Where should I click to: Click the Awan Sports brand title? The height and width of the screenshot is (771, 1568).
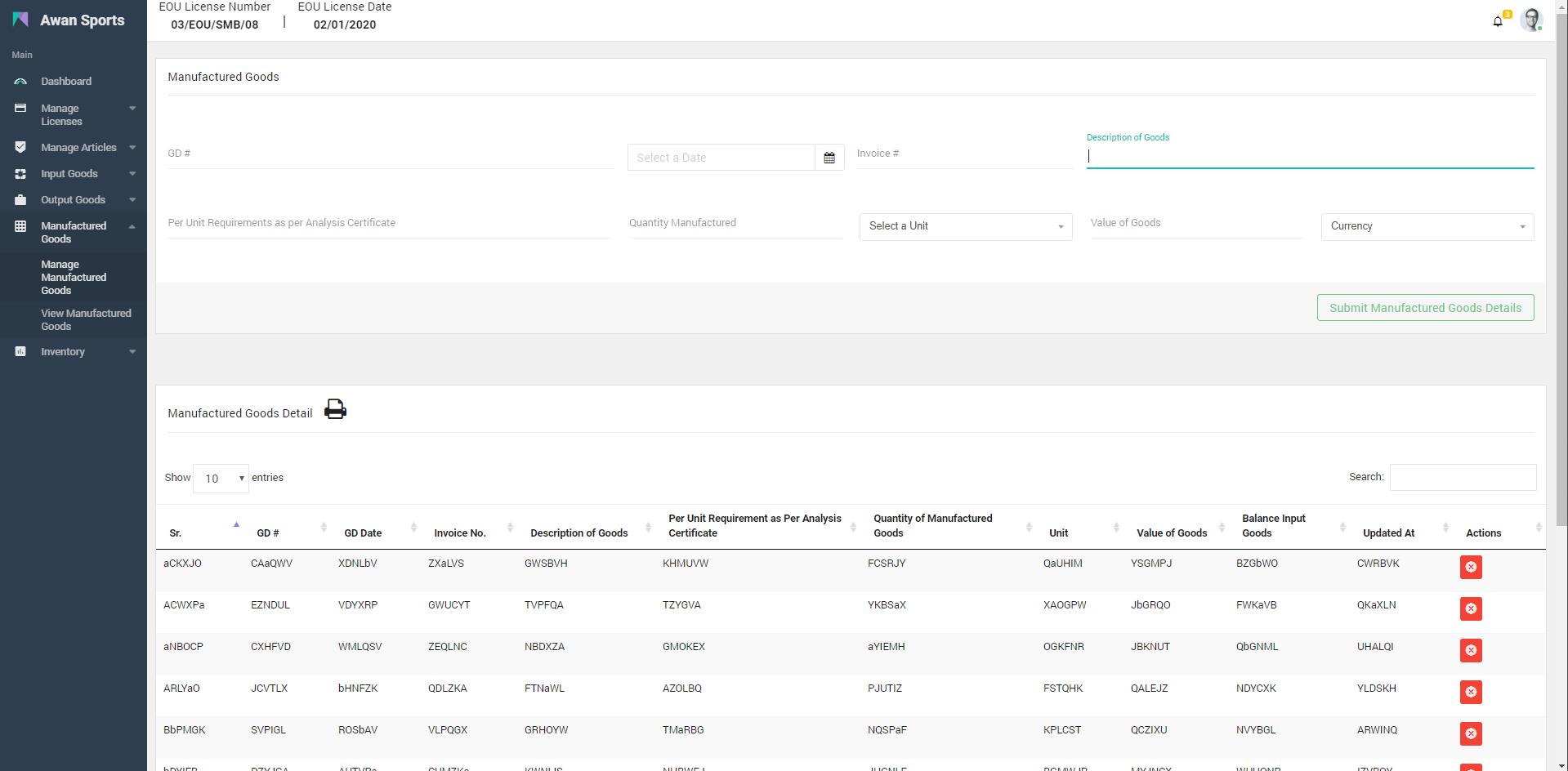(83, 20)
